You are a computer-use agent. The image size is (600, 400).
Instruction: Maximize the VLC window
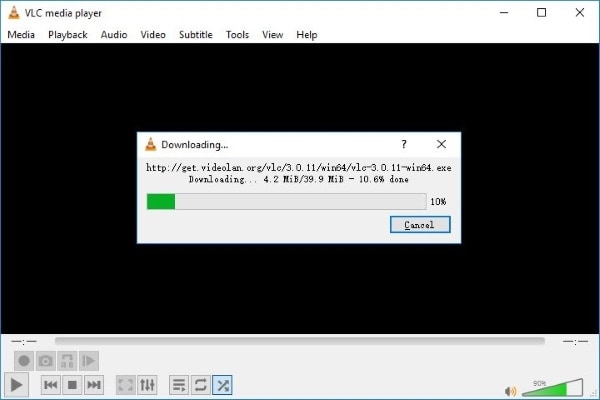541,13
